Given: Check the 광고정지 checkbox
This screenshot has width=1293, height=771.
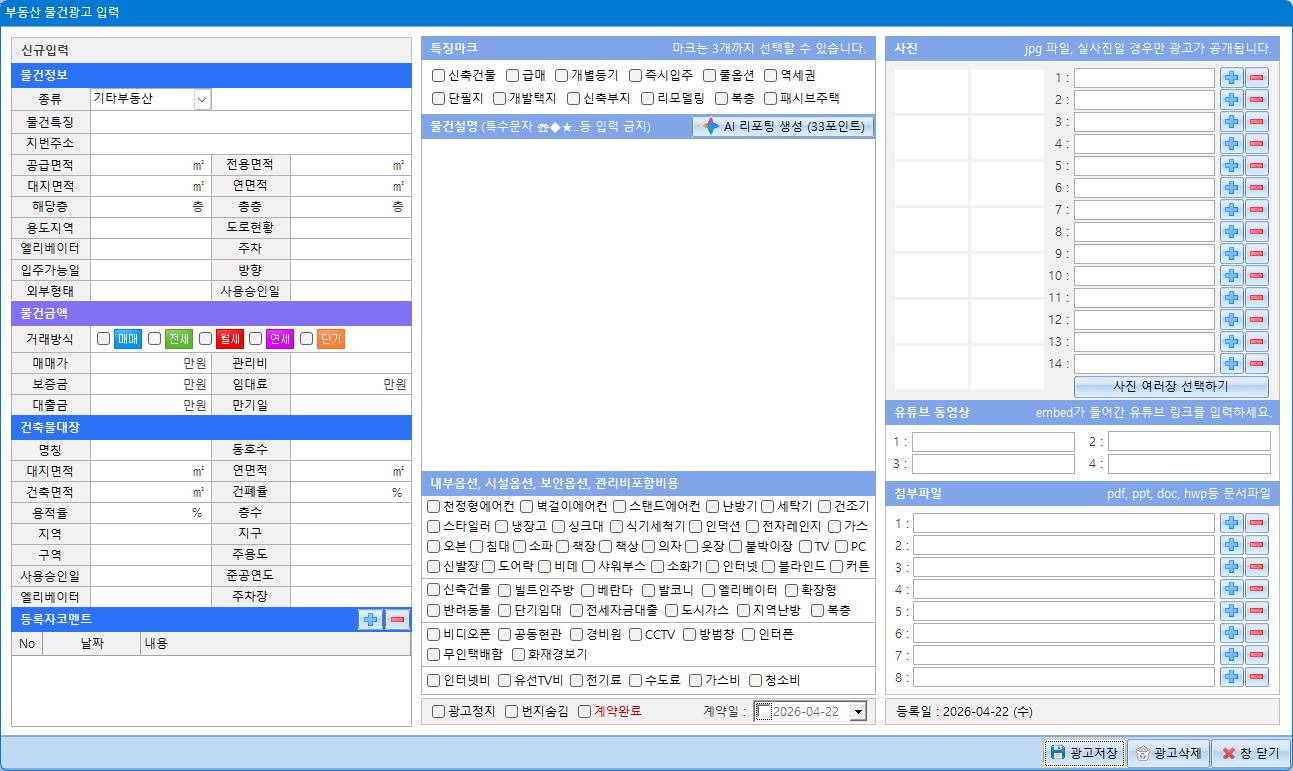Looking at the screenshot, I should 438,711.
